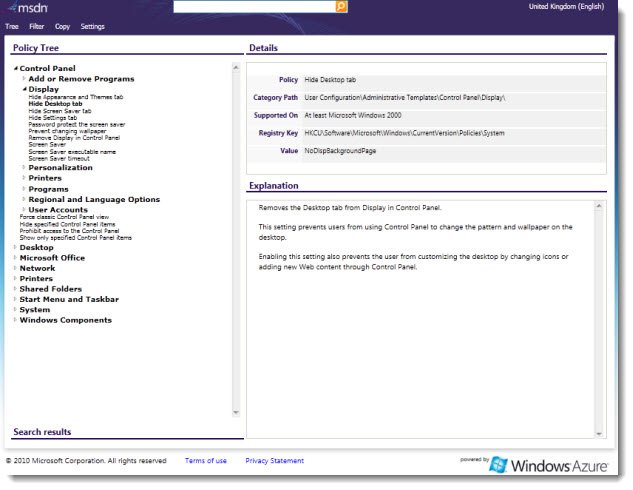The width and height of the screenshot is (633, 490).
Task: Expand the Network tree node
Action: (x=15, y=268)
